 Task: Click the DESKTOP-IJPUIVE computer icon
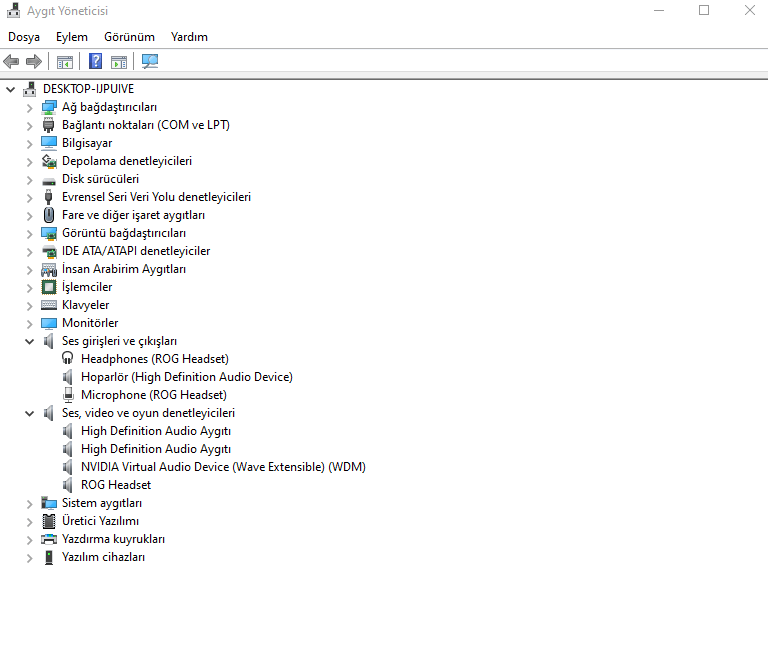click(29, 89)
